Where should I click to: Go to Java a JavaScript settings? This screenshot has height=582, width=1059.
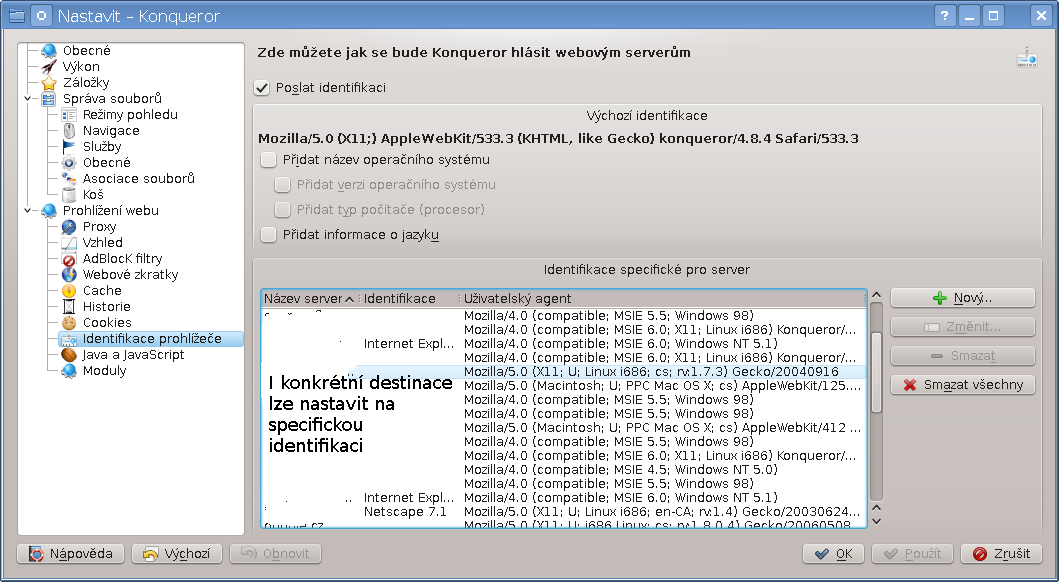(x=133, y=355)
